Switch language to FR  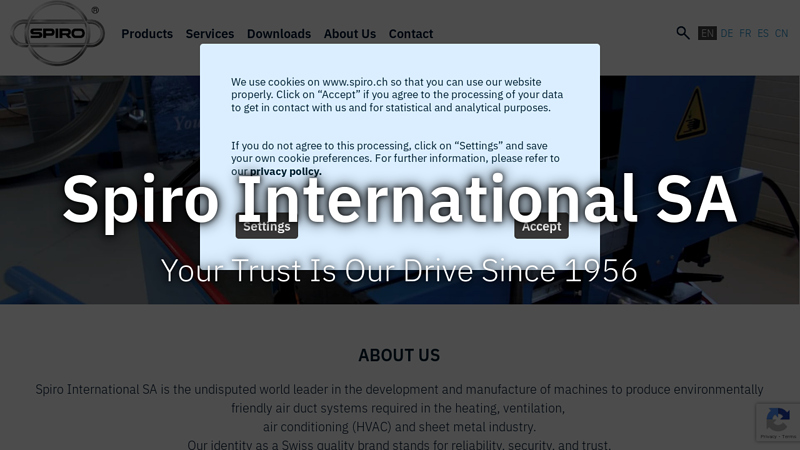745,33
